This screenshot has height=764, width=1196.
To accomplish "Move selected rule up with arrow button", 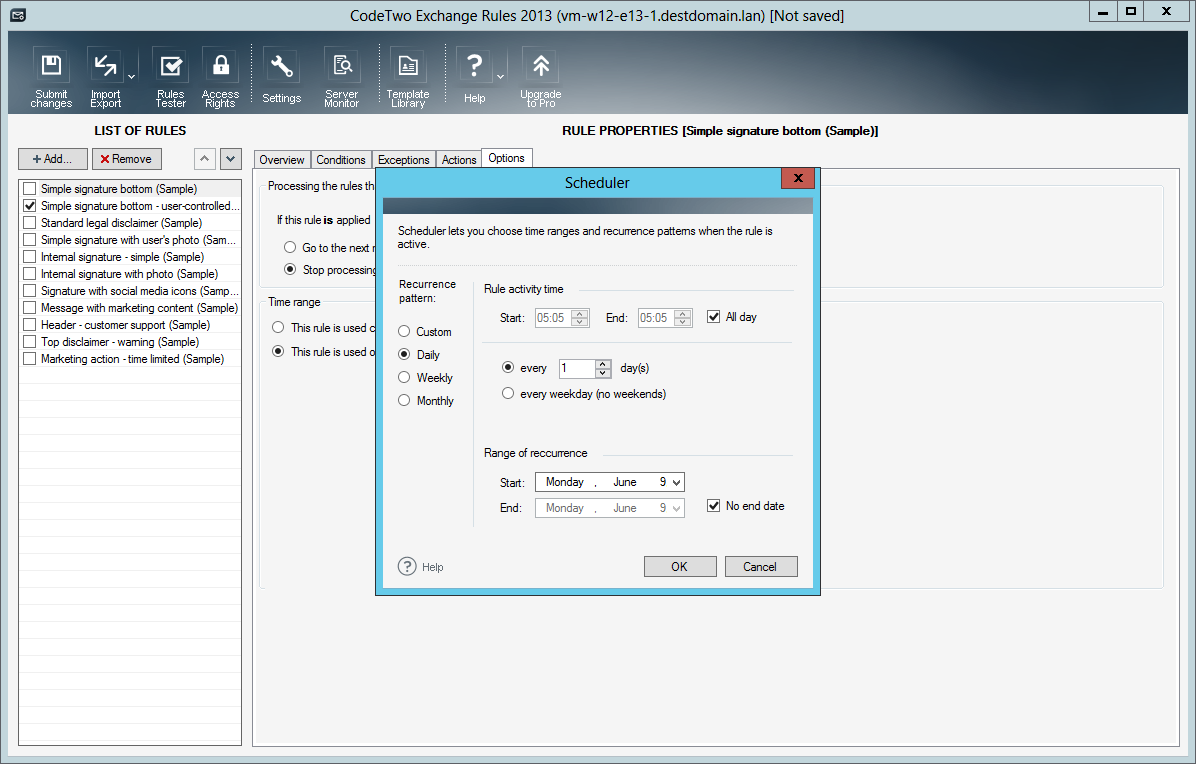I will tap(204, 159).
